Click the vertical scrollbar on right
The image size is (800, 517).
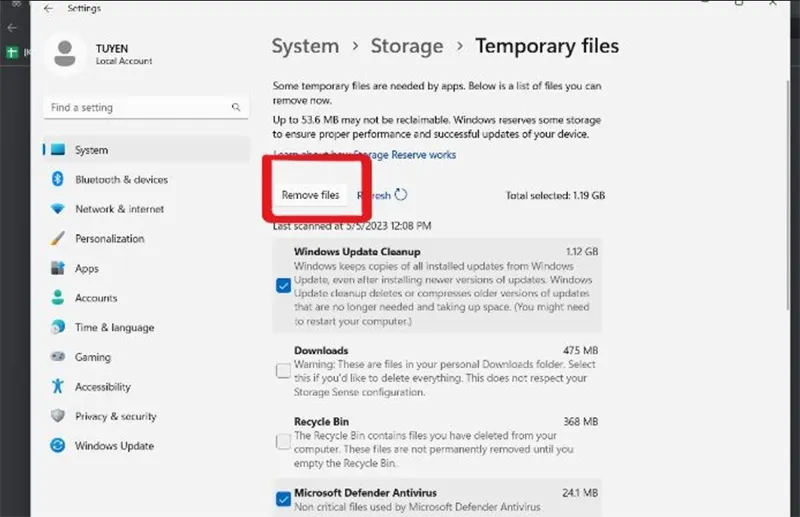pyautogui.click(x=788, y=194)
